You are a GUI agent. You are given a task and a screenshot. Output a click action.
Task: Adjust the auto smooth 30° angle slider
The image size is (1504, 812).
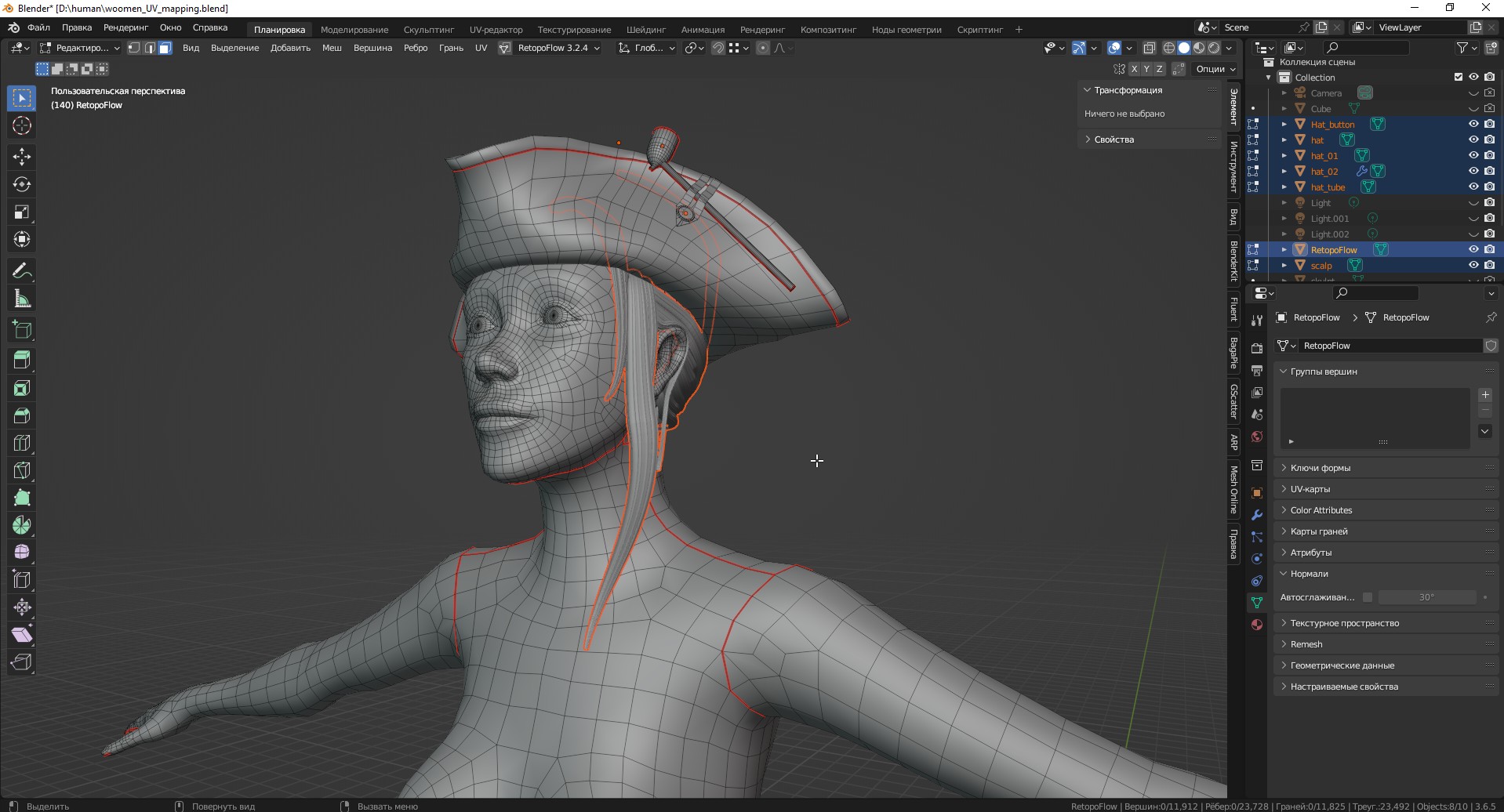click(1426, 597)
